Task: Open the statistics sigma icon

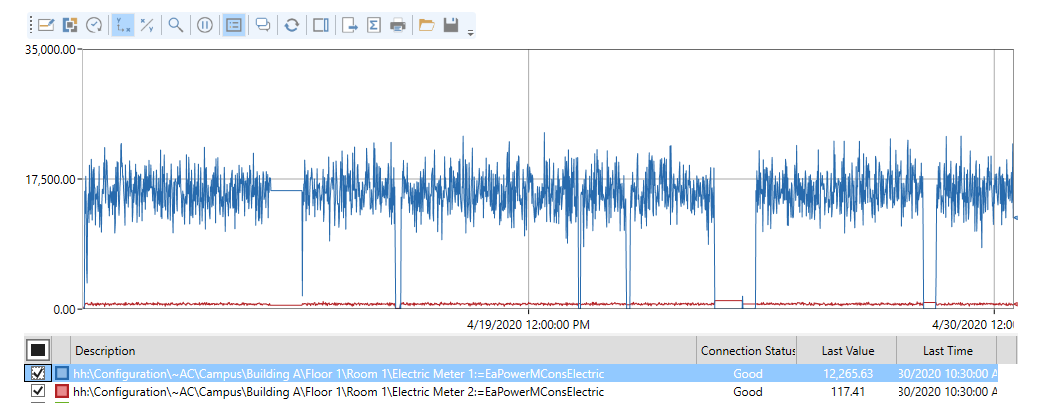Action: coord(374,25)
